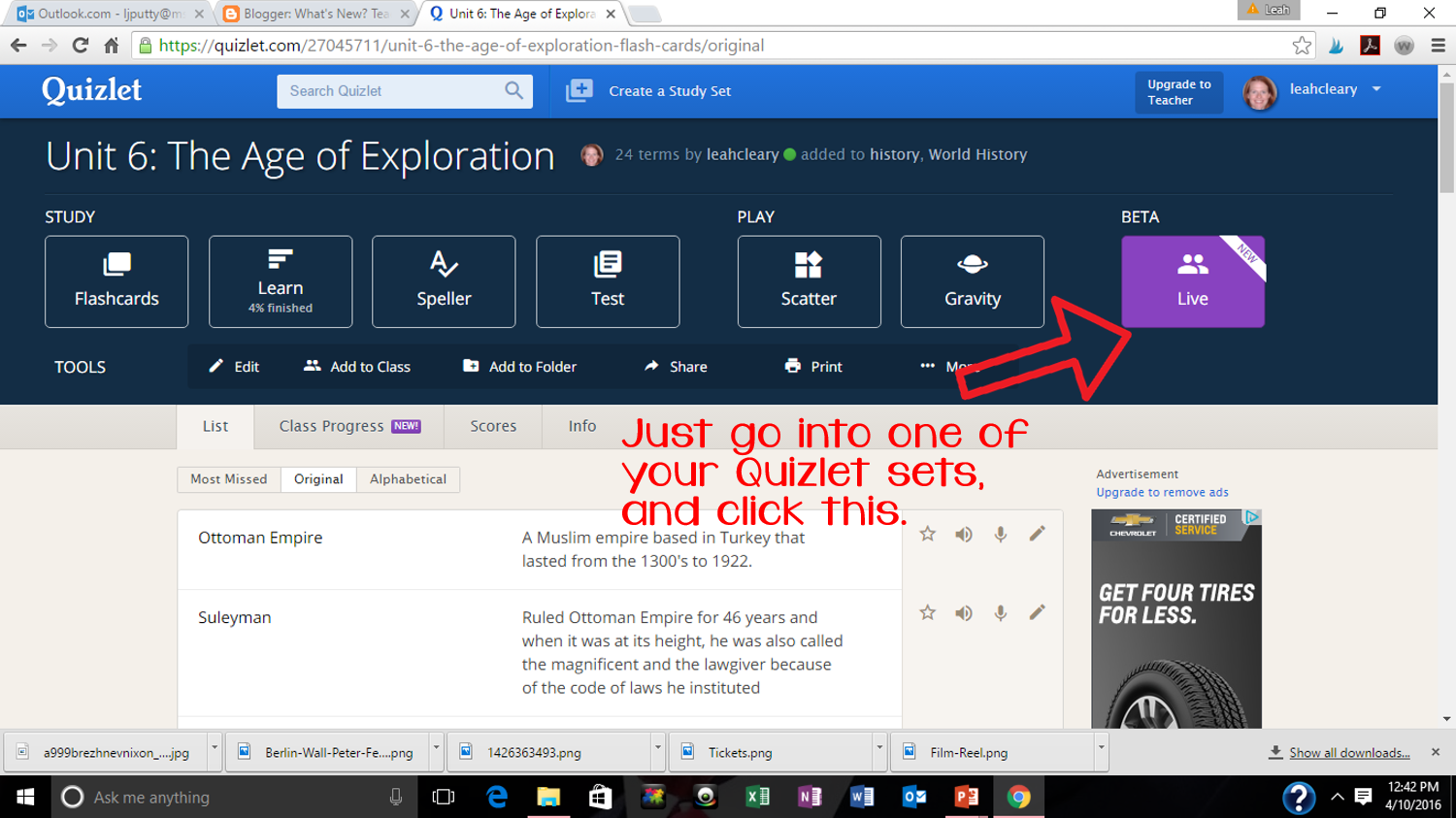Expand the More tools option
Image resolution: width=1456 pixels, height=818 pixels.
pos(951,367)
